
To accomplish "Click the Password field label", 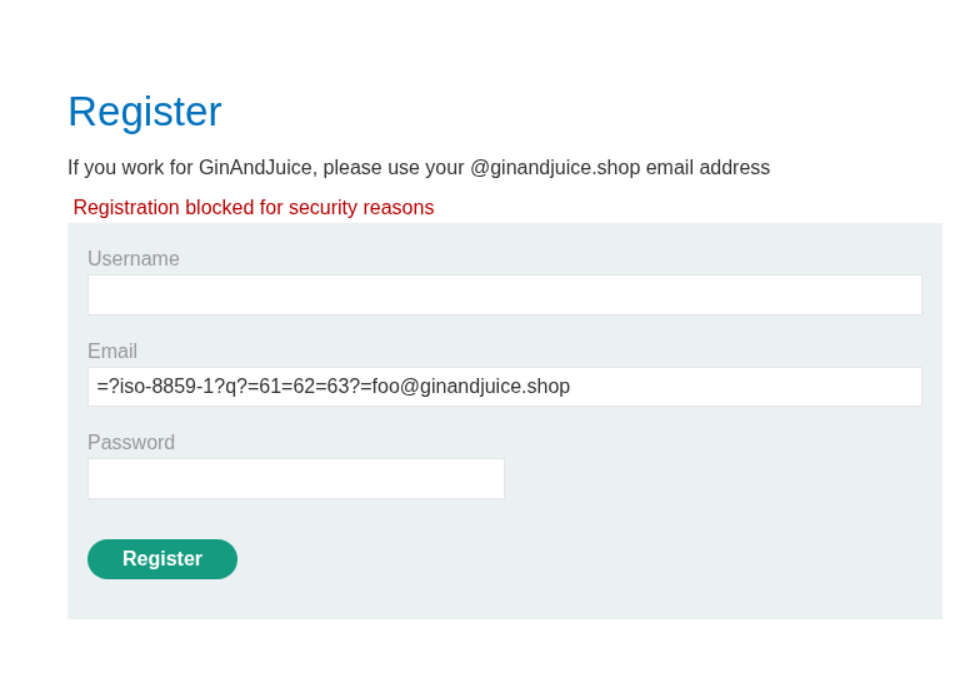I will [x=131, y=442].
